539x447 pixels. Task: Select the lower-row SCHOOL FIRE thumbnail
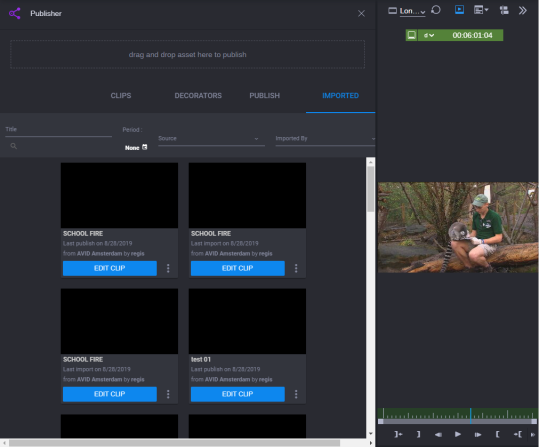coord(119,321)
